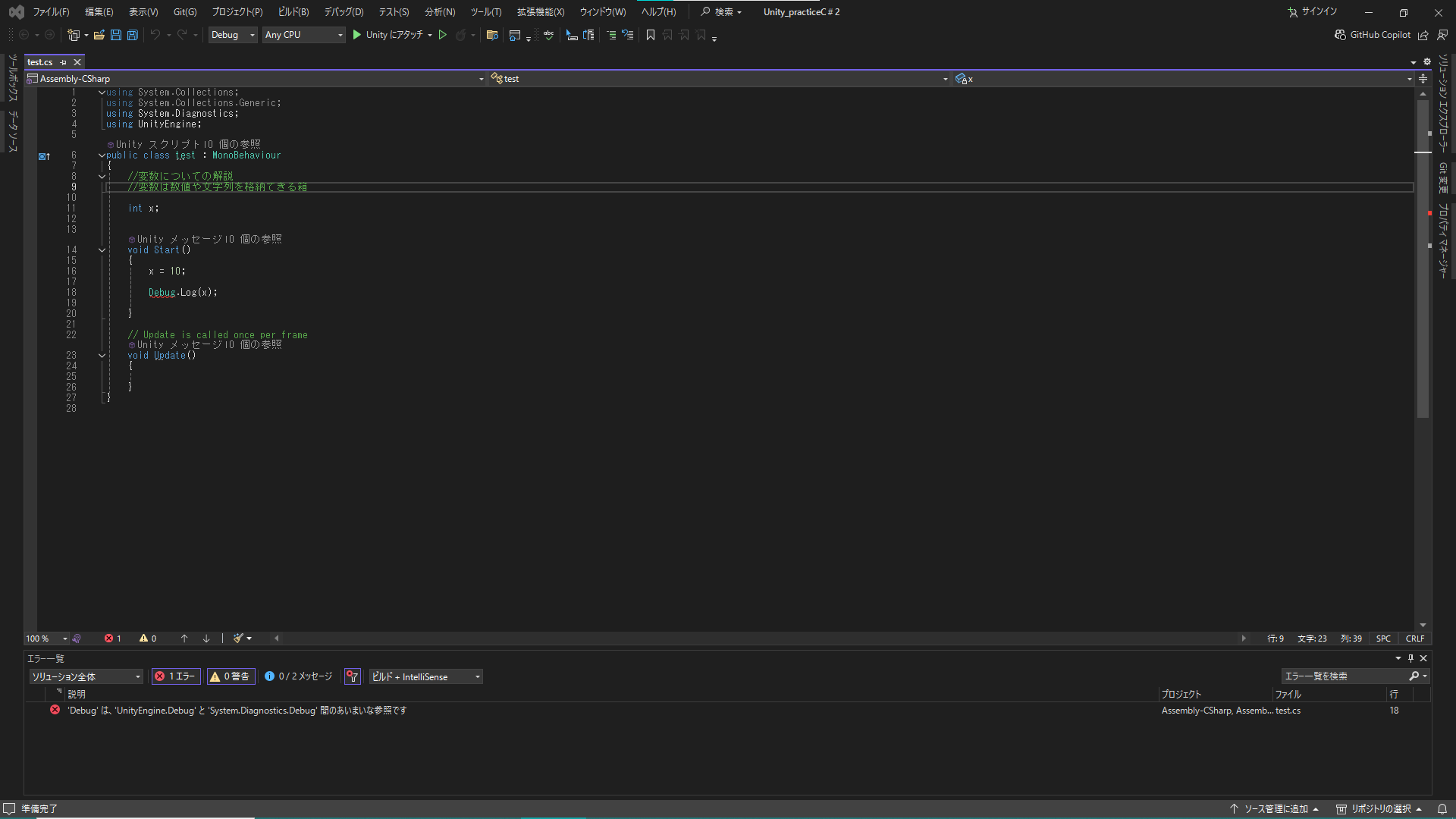1456x819 pixels.
Task: Select the test.cs editor tab
Action: [40, 62]
